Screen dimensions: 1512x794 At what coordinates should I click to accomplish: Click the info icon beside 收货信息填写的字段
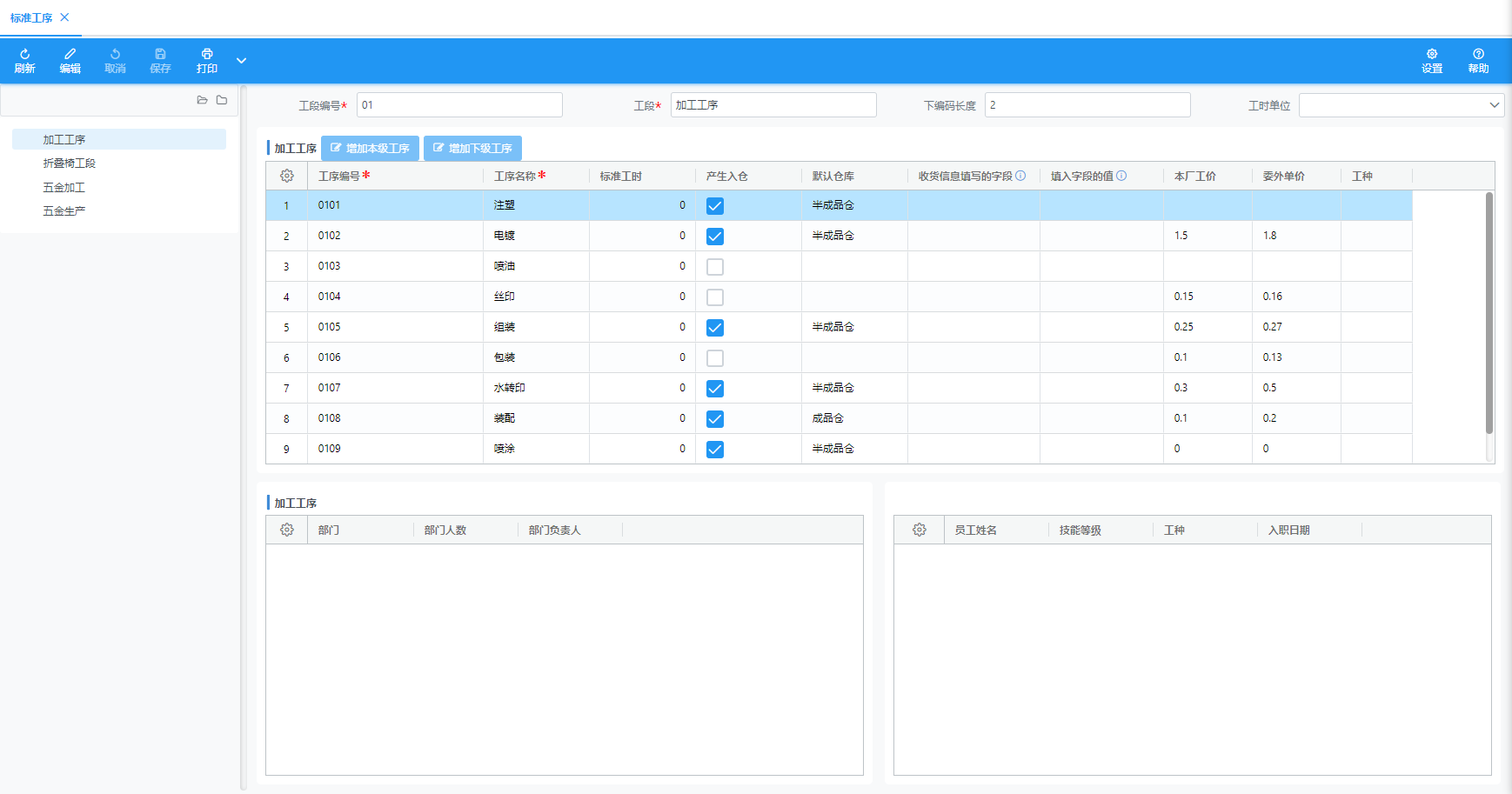[x=1020, y=176]
